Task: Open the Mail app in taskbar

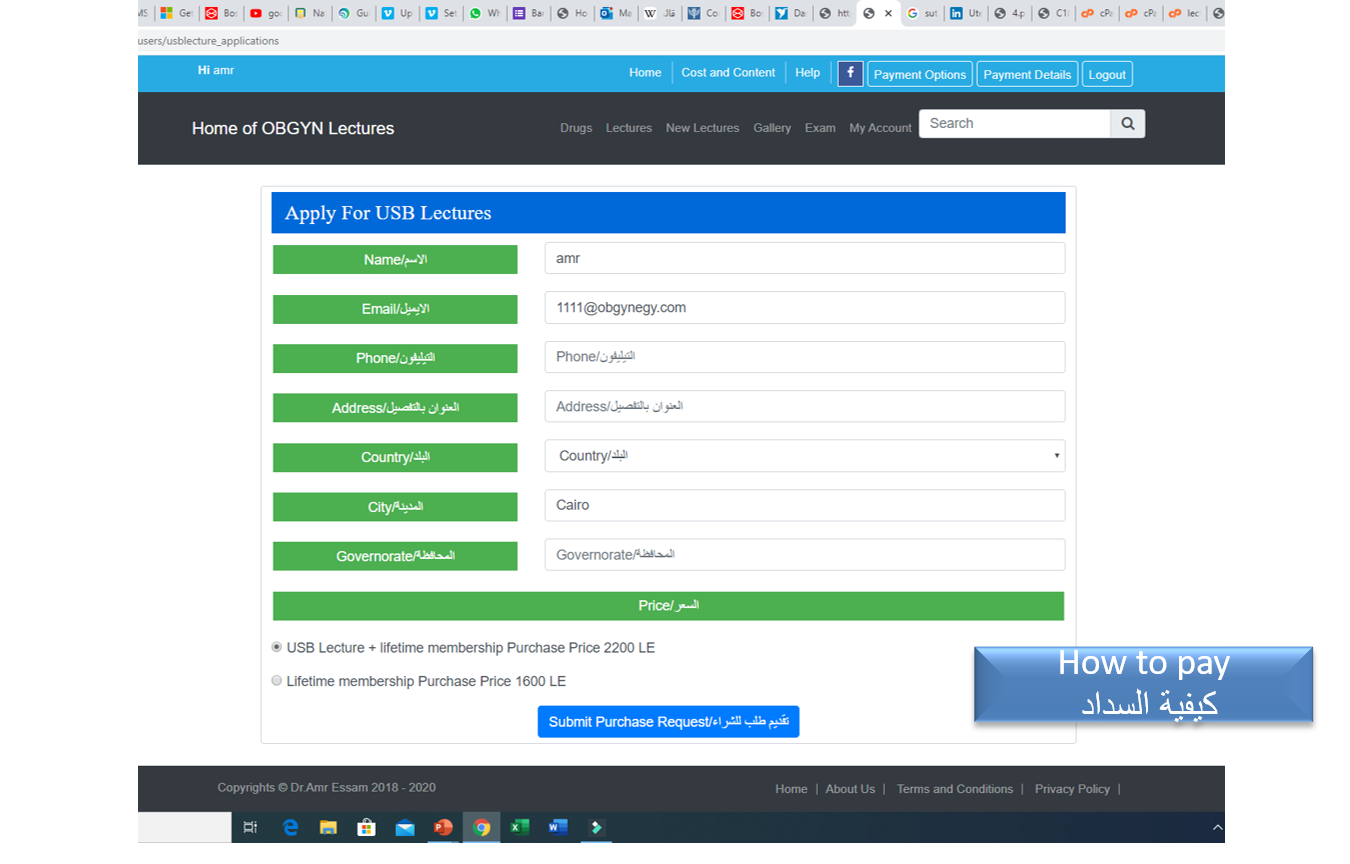Action: point(405,827)
